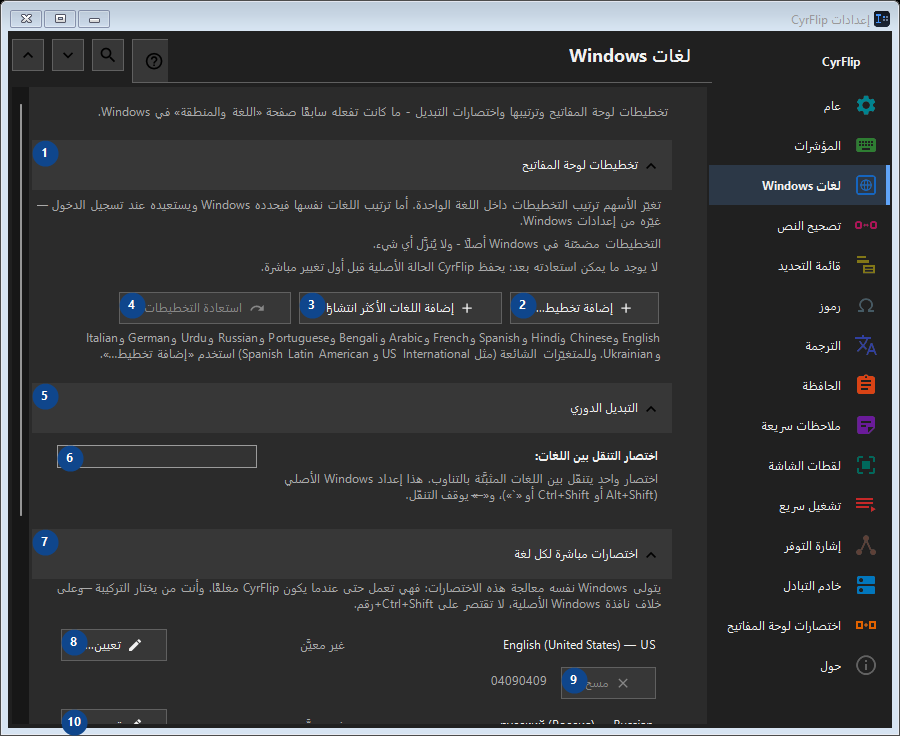Click the غير معيّن status text
The width and height of the screenshot is (900, 736).
322,645
